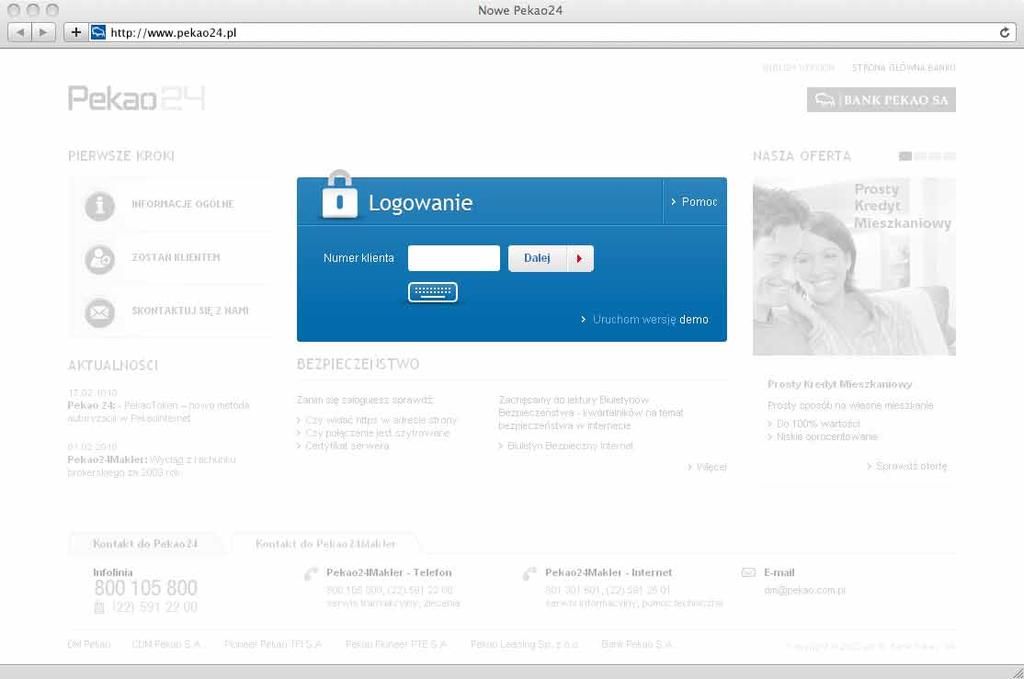The height and width of the screenshot is (679, 1024).
Task: Click the red arrow on the Dalej button
Action: (579, 259)
